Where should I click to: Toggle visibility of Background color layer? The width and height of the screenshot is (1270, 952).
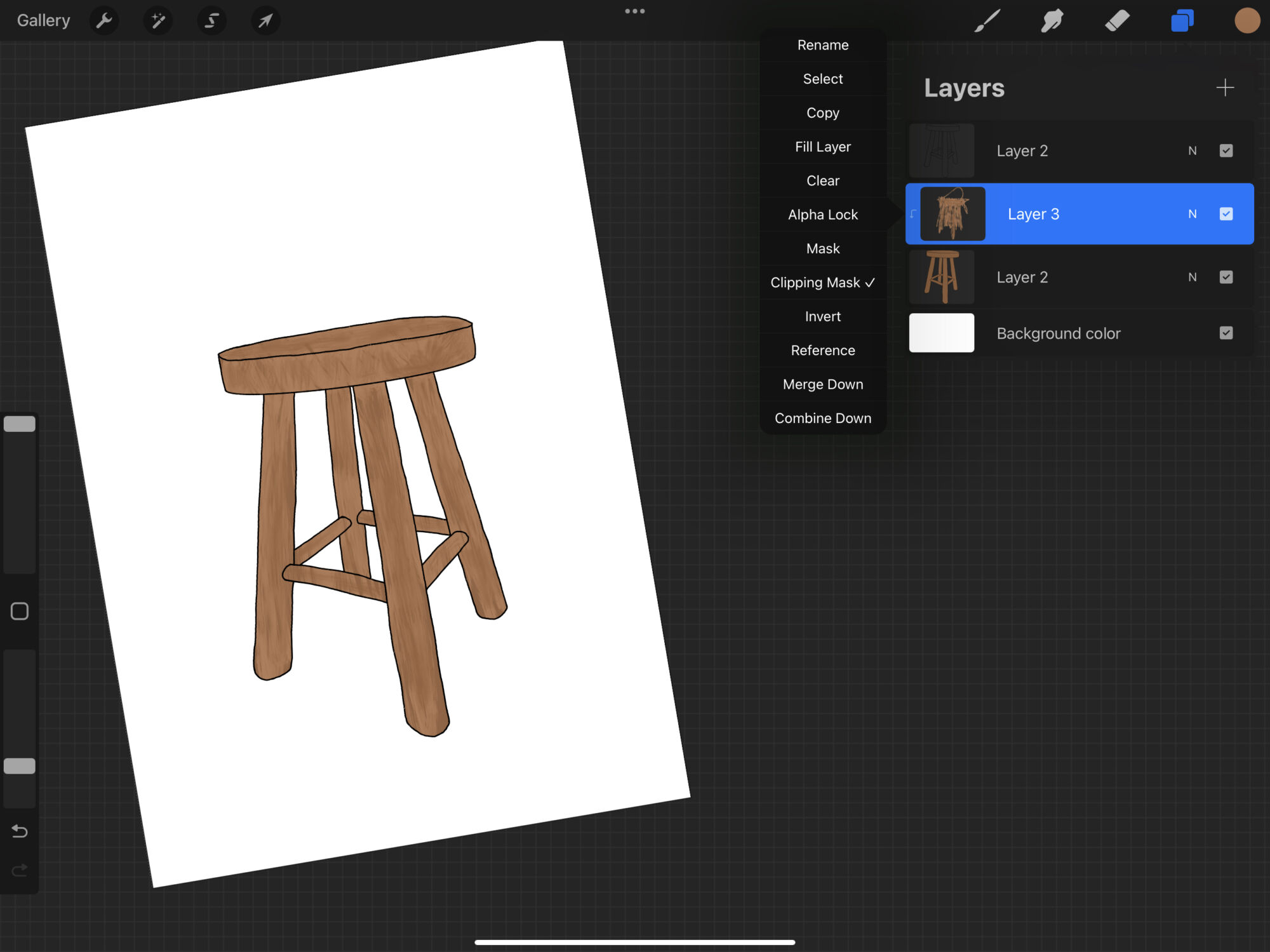[x=1226, y=333]
